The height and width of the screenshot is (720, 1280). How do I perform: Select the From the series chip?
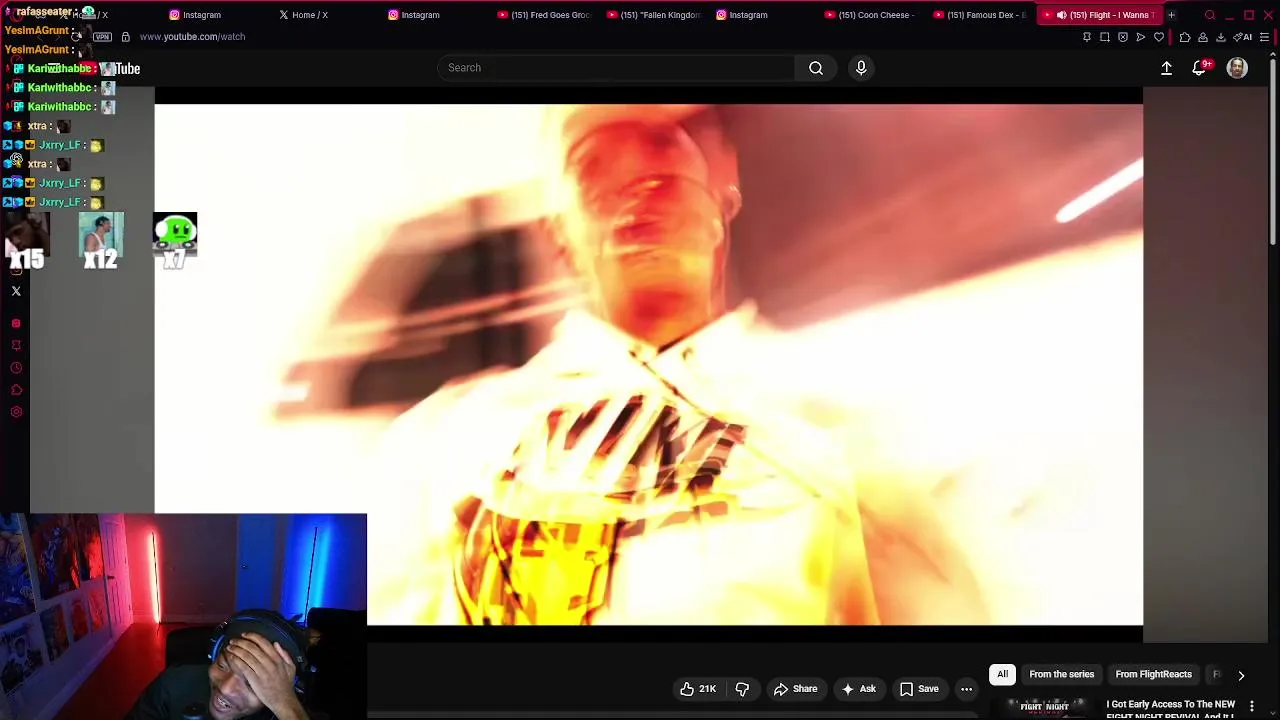point(1061,675)
